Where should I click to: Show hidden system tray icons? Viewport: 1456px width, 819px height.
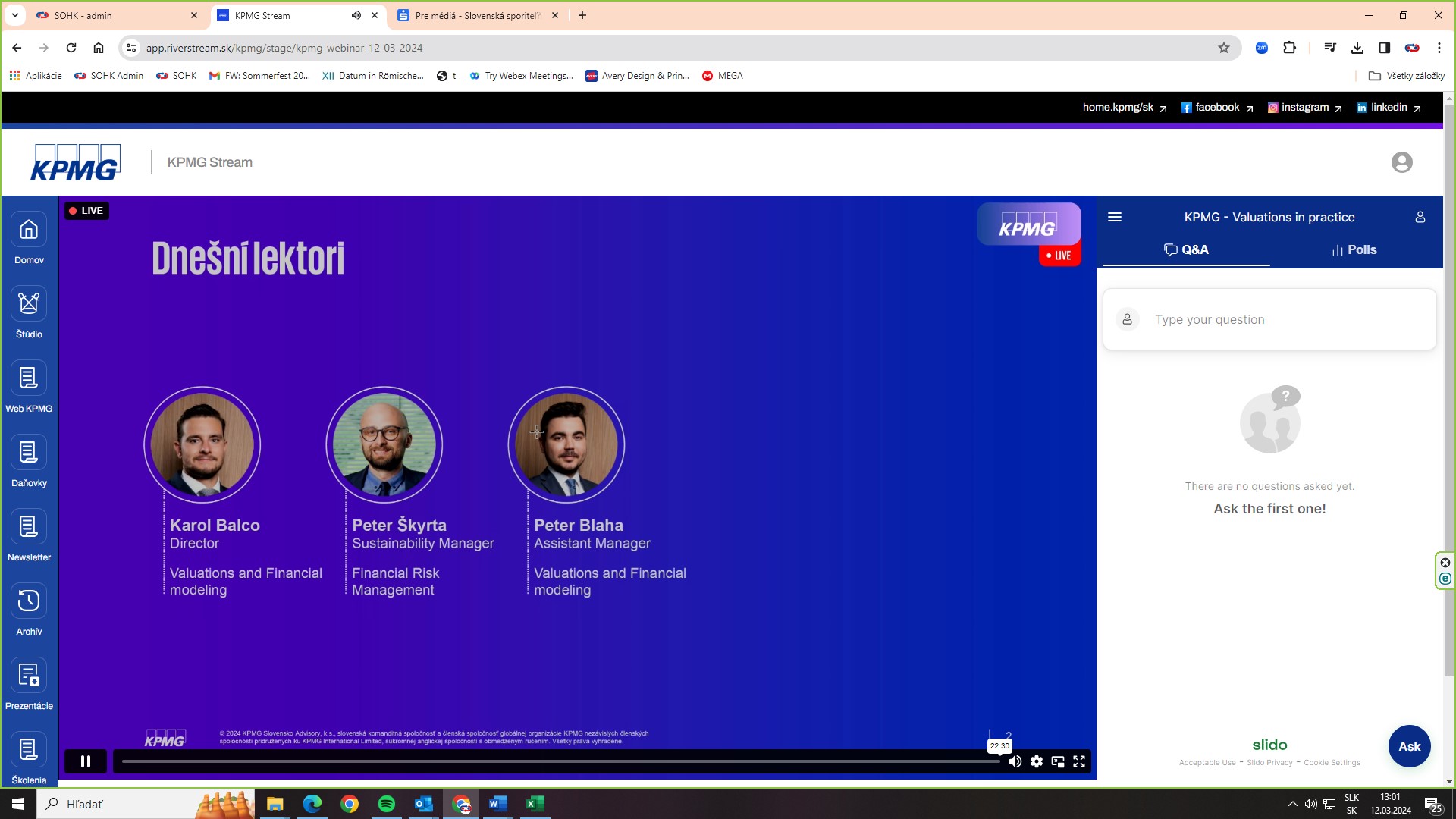pyautogui.click(x=1293, y=804)
